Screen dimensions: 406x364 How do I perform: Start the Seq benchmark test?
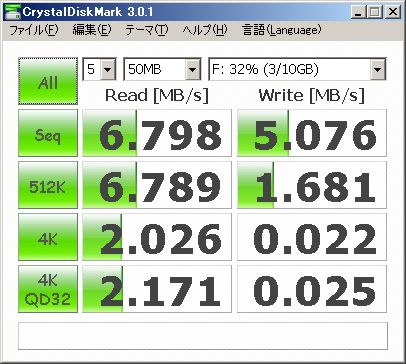click(x=48, y=133)
